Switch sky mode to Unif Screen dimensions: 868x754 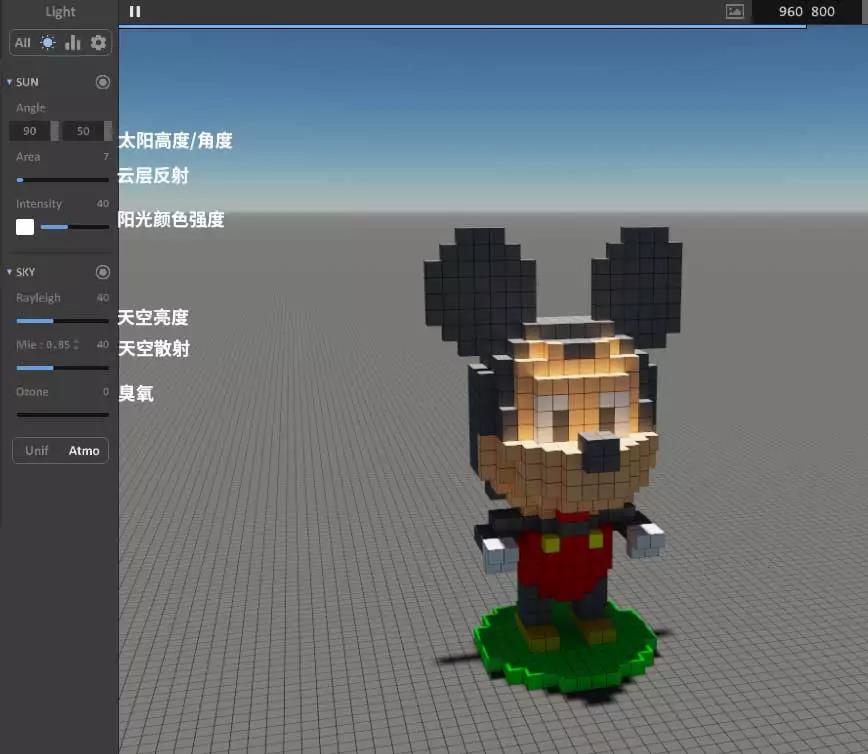[37, 451]
